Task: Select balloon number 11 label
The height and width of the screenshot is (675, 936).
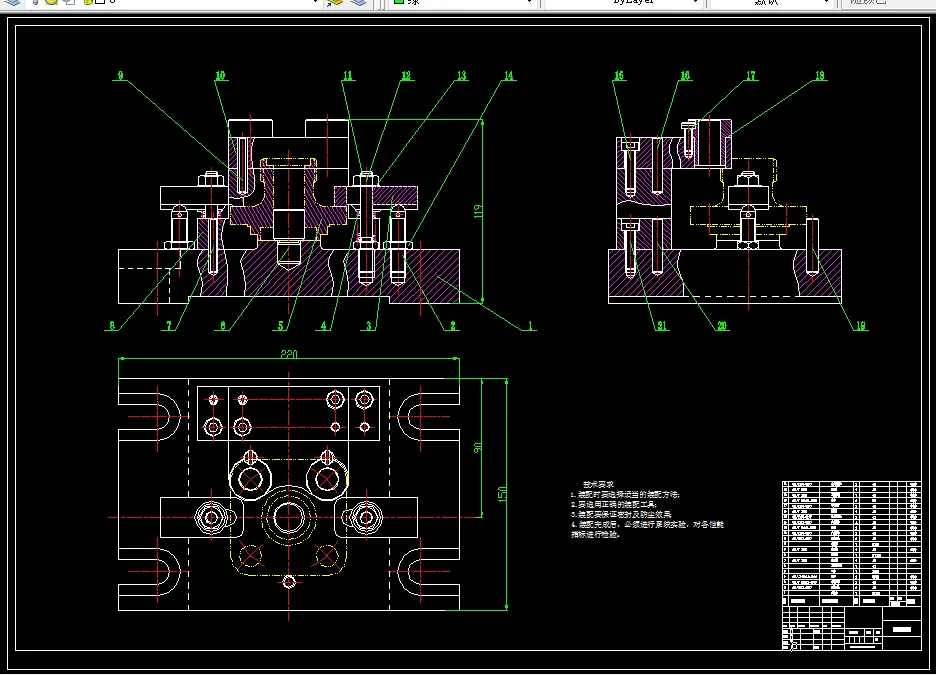Action: pyautogui.click(x=348, y=75)
